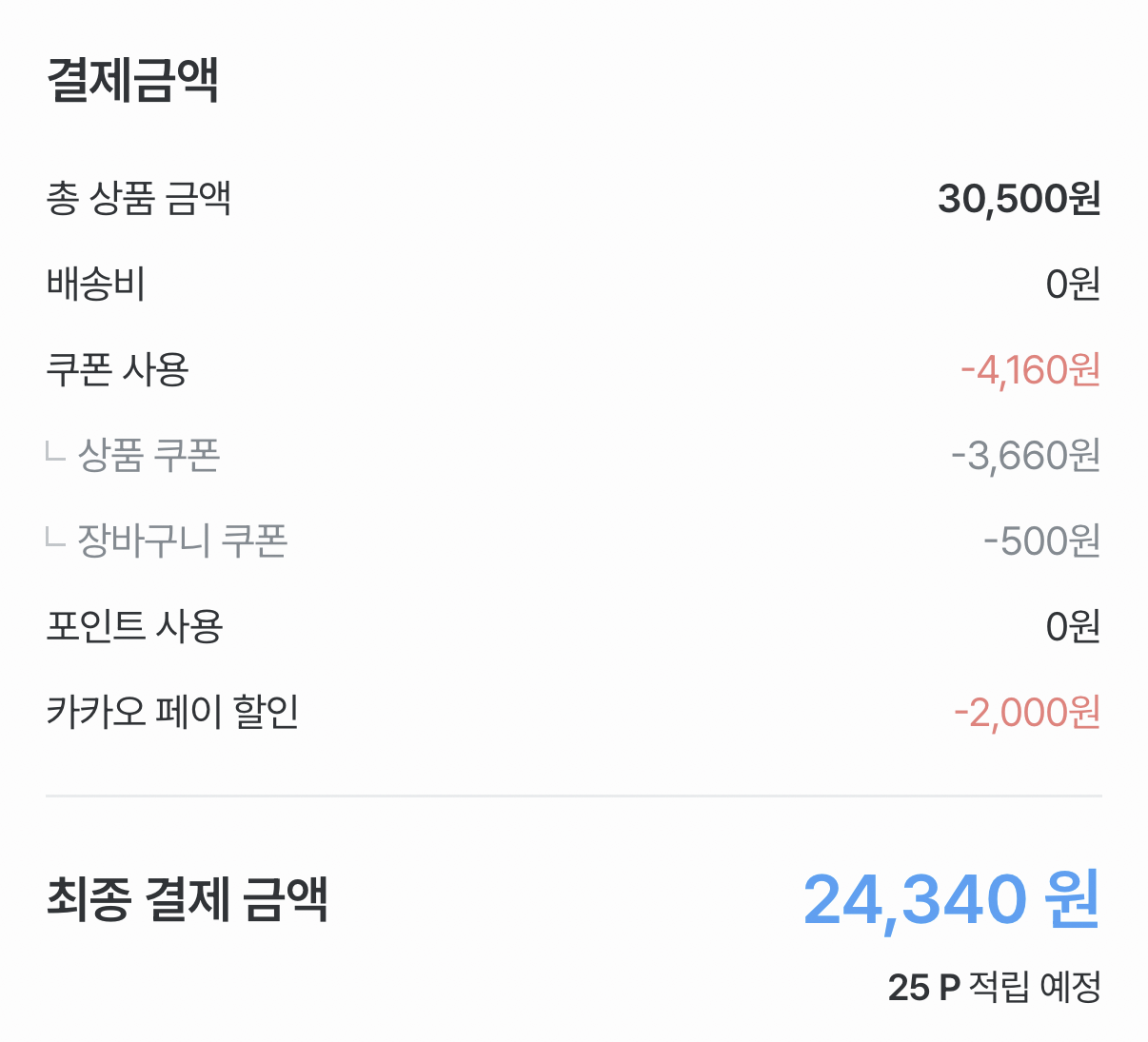Click the 25 P 적립 예정 text

994,987
